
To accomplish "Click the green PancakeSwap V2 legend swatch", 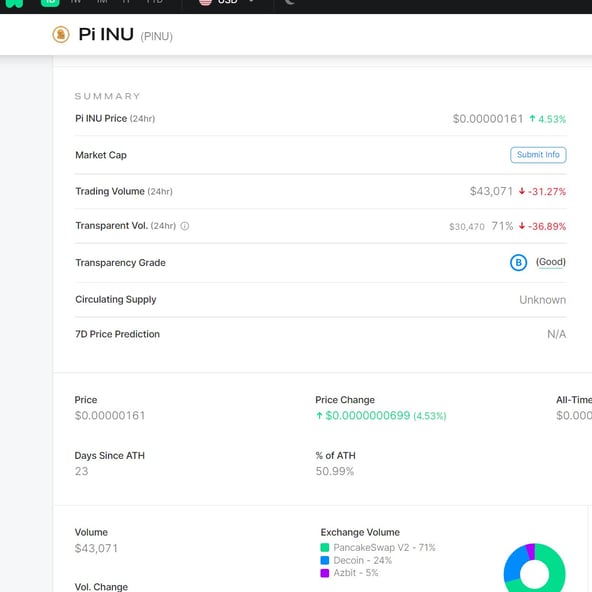I will tap(325, 547).
